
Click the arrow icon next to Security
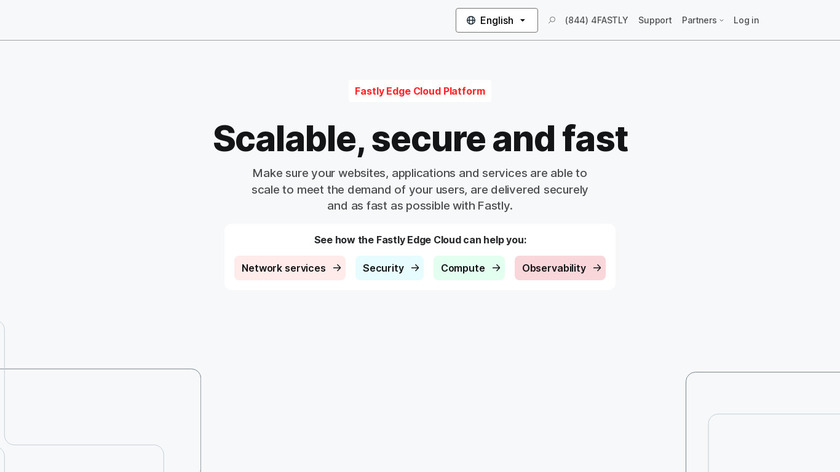pos(415,268)
